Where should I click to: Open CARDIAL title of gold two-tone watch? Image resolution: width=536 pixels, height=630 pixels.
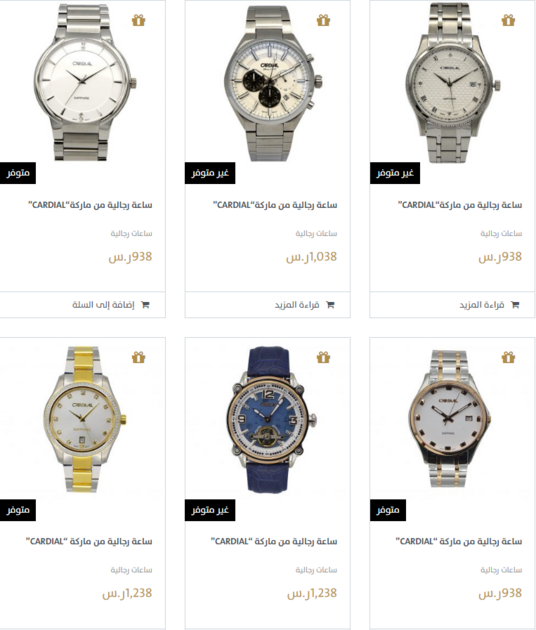tap(89, 541)
